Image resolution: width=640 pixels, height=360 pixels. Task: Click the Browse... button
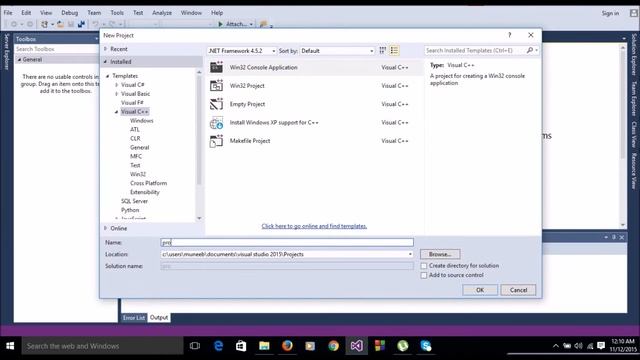[x=440, y=254]
